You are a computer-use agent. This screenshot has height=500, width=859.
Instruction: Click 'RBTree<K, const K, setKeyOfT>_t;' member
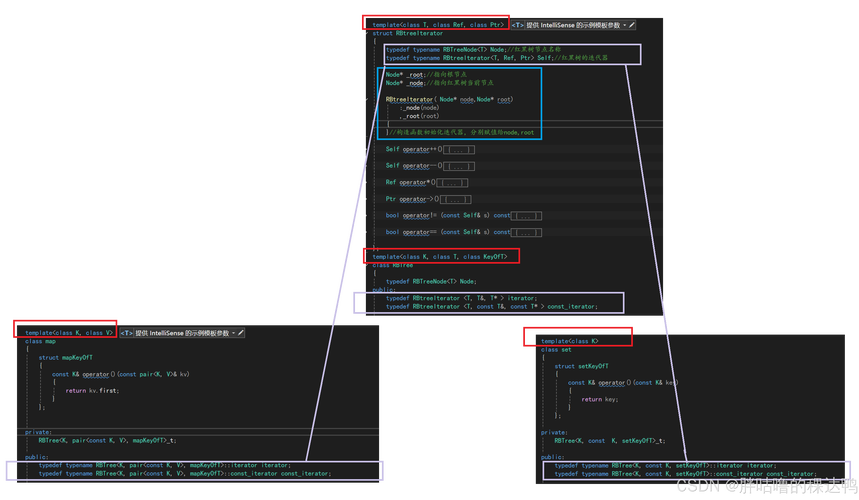click(610, 441)
